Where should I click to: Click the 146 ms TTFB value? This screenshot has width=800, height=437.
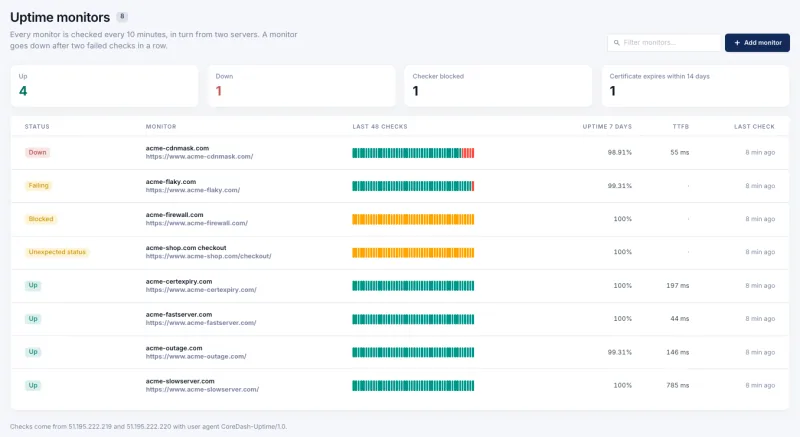(678, 352)
